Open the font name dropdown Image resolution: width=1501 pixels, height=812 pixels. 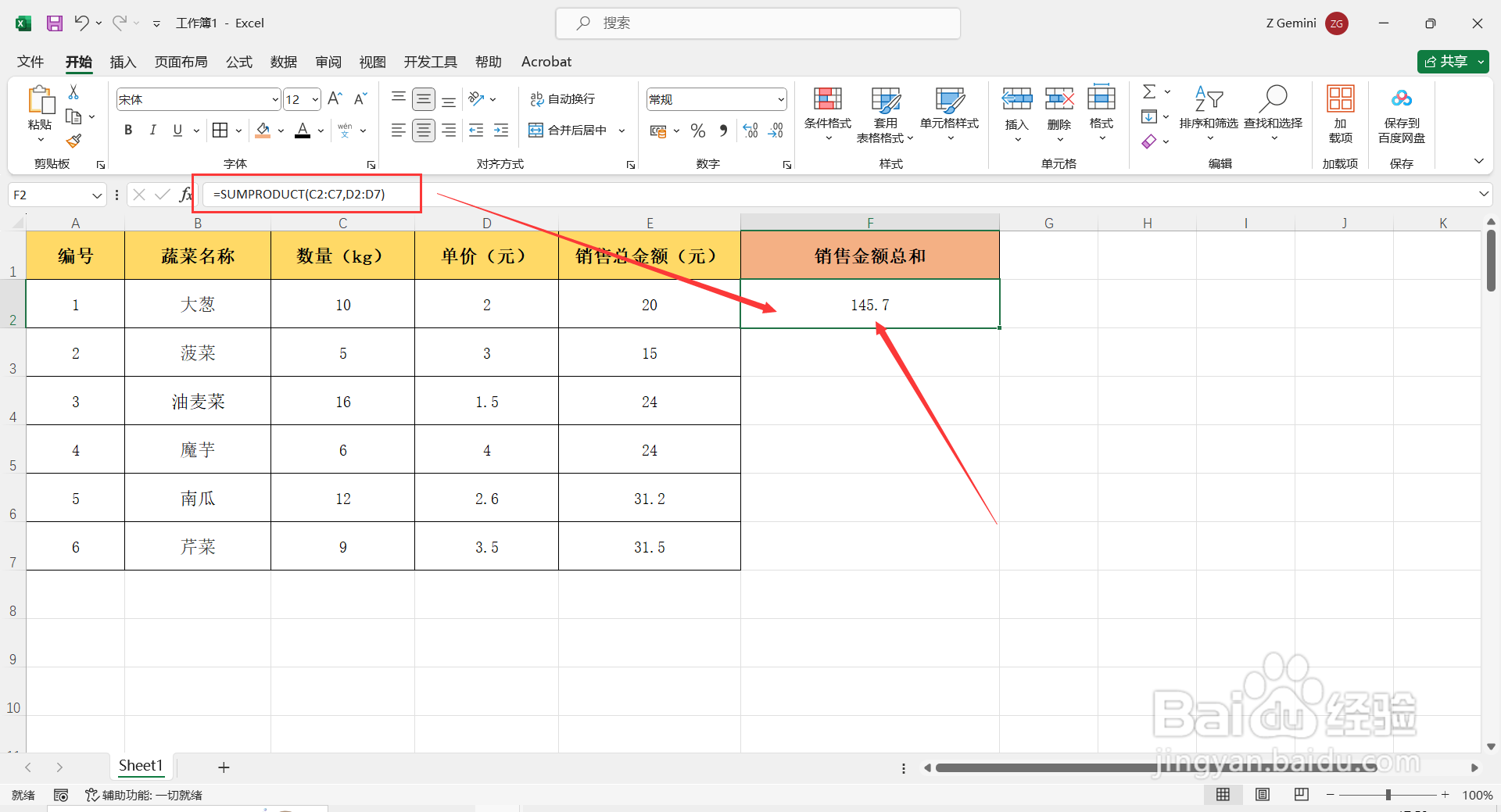coord(274,98)
